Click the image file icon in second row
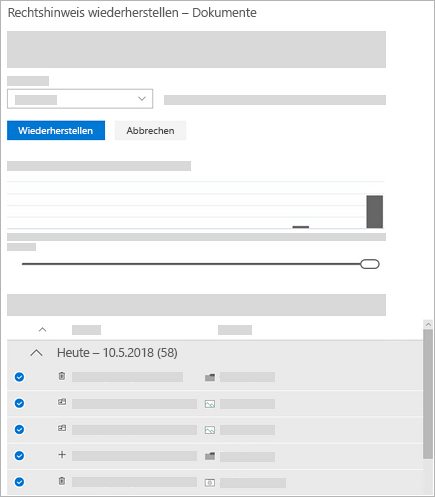 tap(210, 404)
